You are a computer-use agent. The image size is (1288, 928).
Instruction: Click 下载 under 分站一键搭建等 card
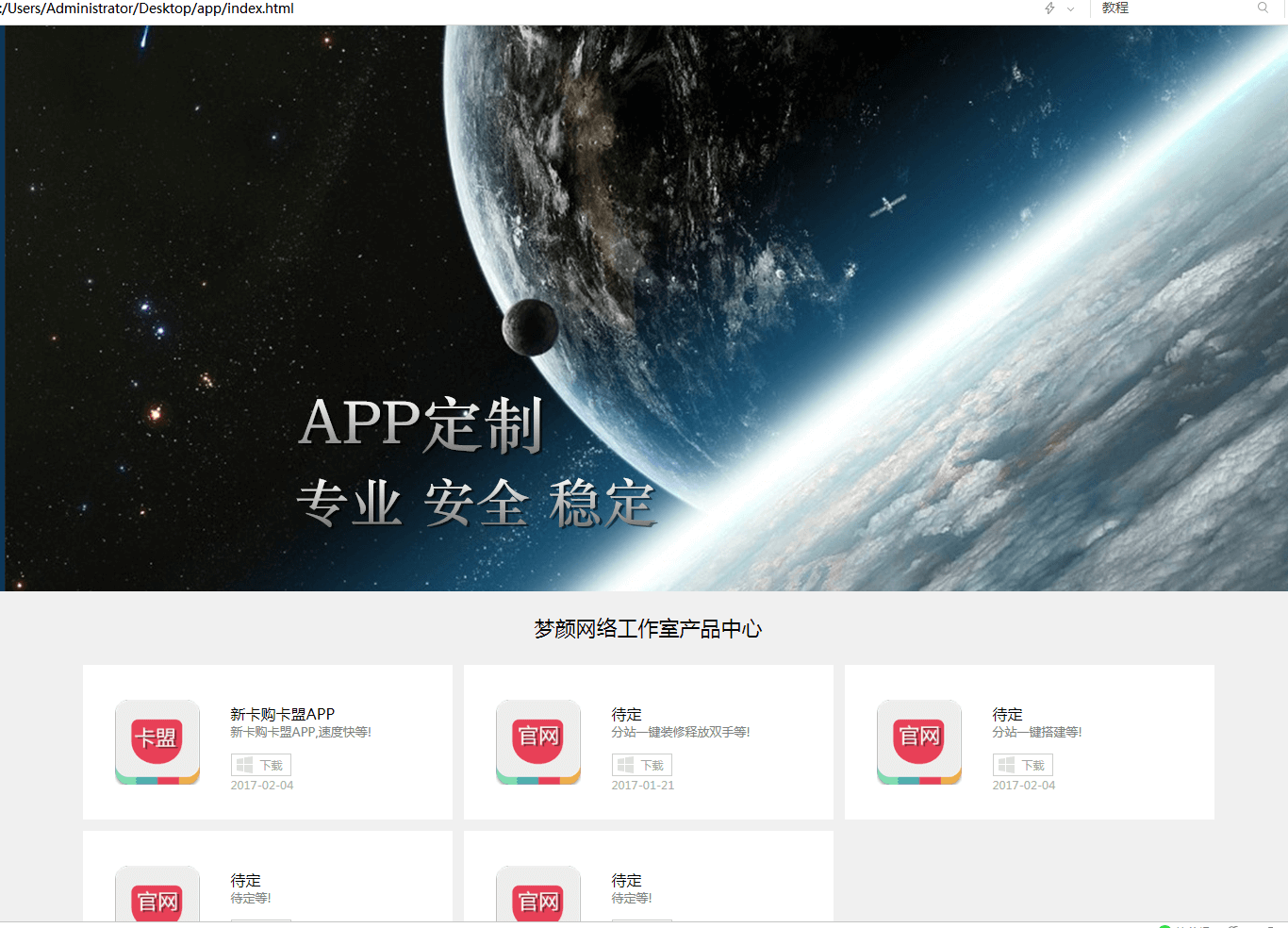(x=1023, y=765)
